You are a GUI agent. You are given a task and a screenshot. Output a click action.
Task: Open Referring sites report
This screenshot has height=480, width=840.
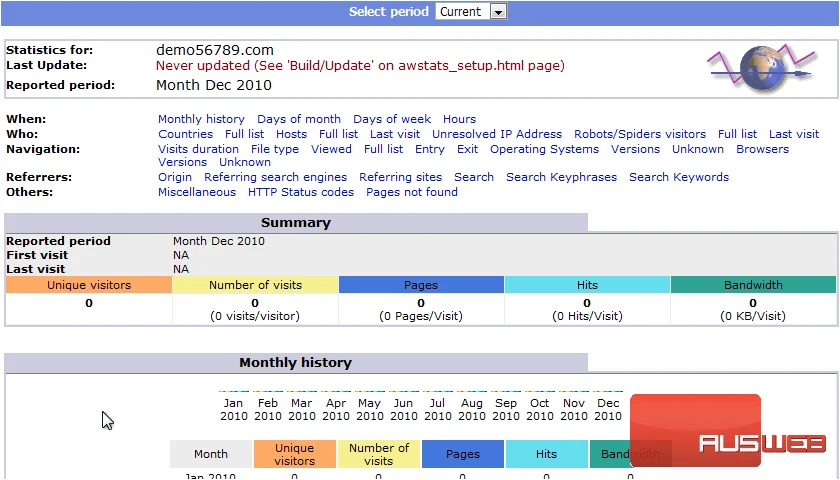pyautogui.click(x=400, y=177)
